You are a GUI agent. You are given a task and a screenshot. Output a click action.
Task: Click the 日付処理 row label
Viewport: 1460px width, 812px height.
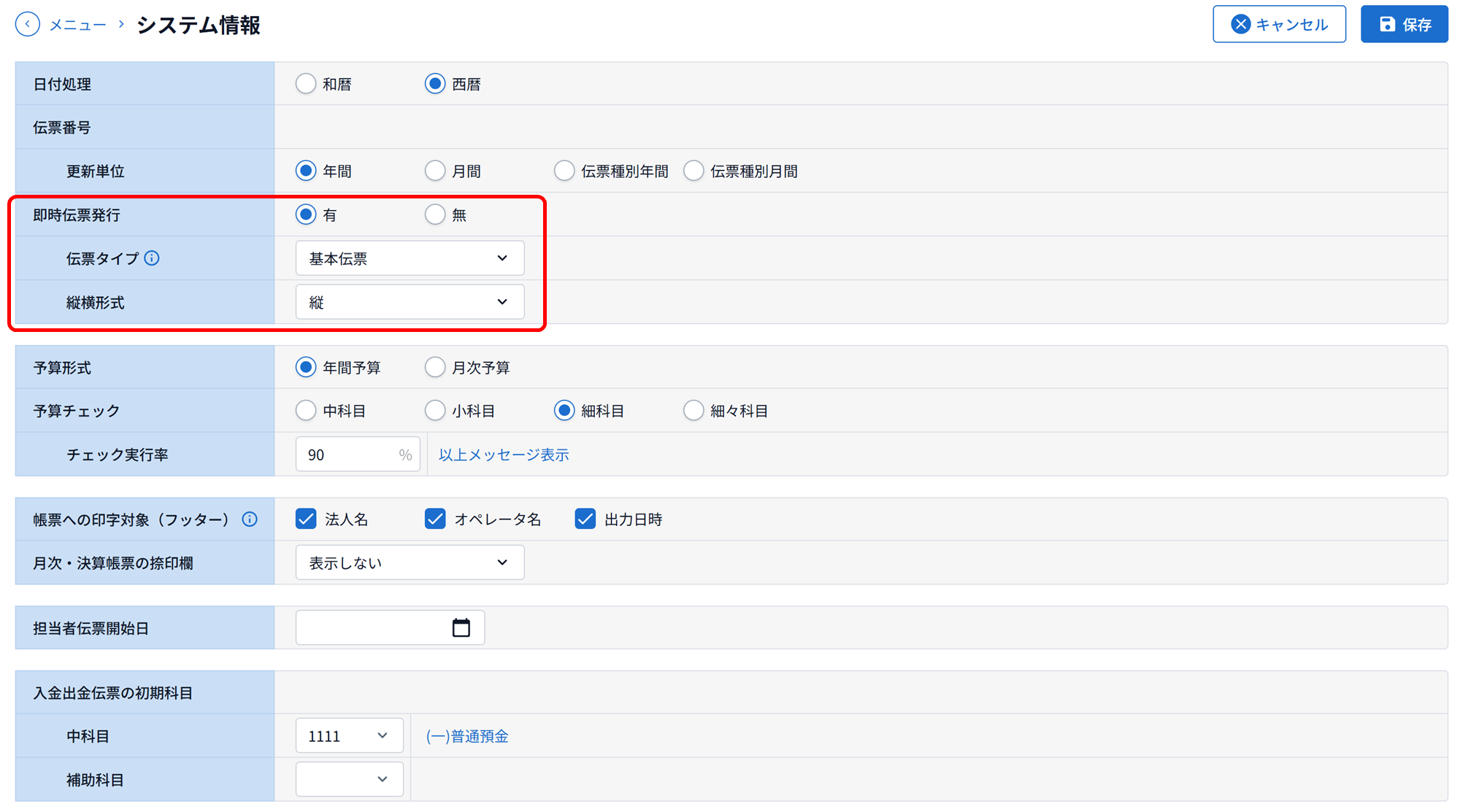coord(62,84)
